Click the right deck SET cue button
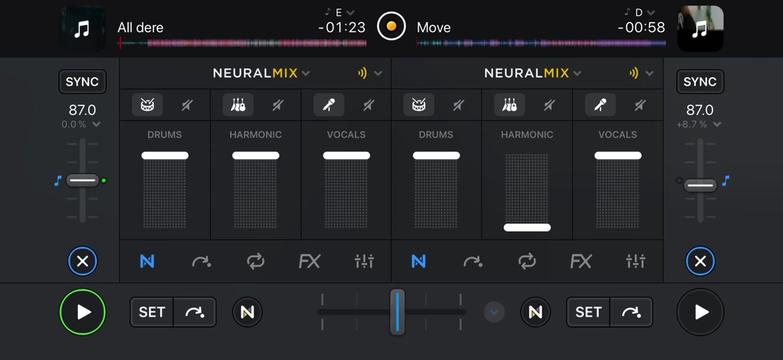This screenshot has height=360, width=783. click(x=588, y=312)
